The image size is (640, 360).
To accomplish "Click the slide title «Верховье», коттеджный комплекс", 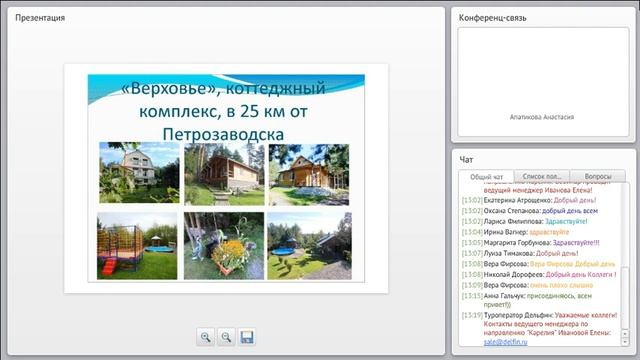I will coord(223,111).
